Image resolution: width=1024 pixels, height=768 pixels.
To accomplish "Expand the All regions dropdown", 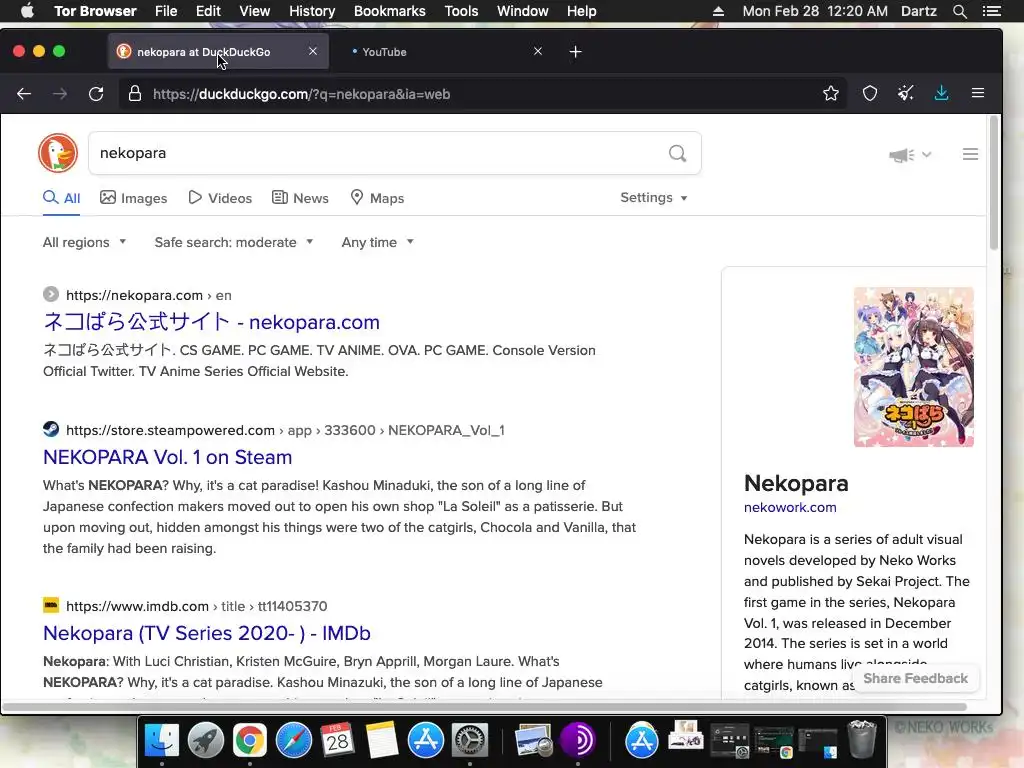I will pyautogui.click(x=84, y=242).
